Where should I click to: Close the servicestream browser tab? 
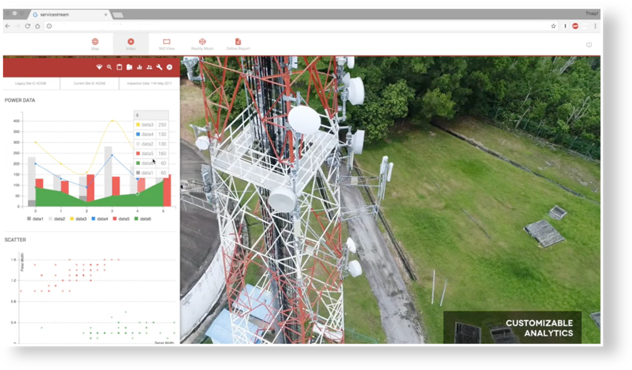pos(106,15)
